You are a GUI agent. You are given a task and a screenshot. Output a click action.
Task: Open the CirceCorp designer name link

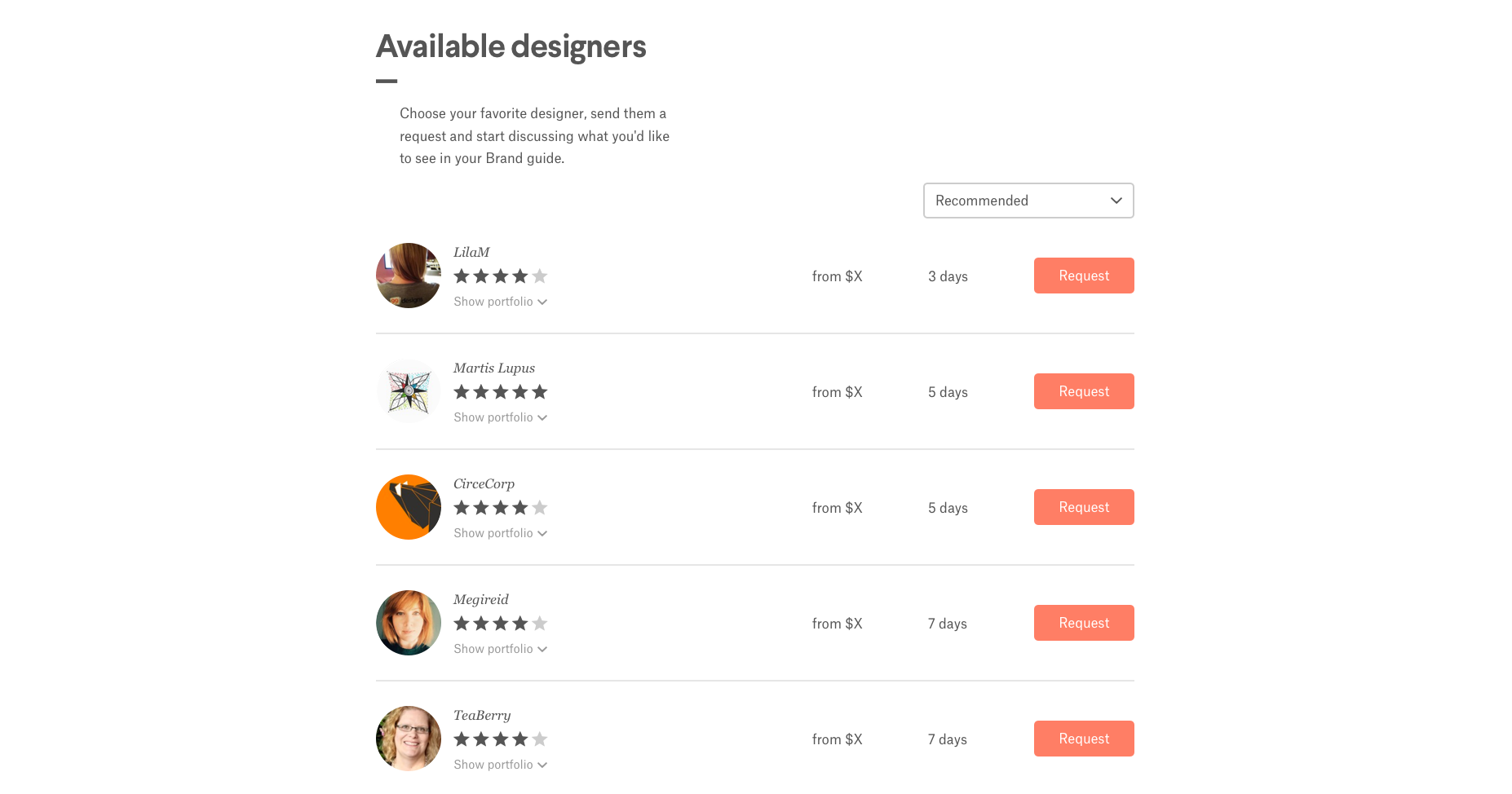tap(484, 483)
